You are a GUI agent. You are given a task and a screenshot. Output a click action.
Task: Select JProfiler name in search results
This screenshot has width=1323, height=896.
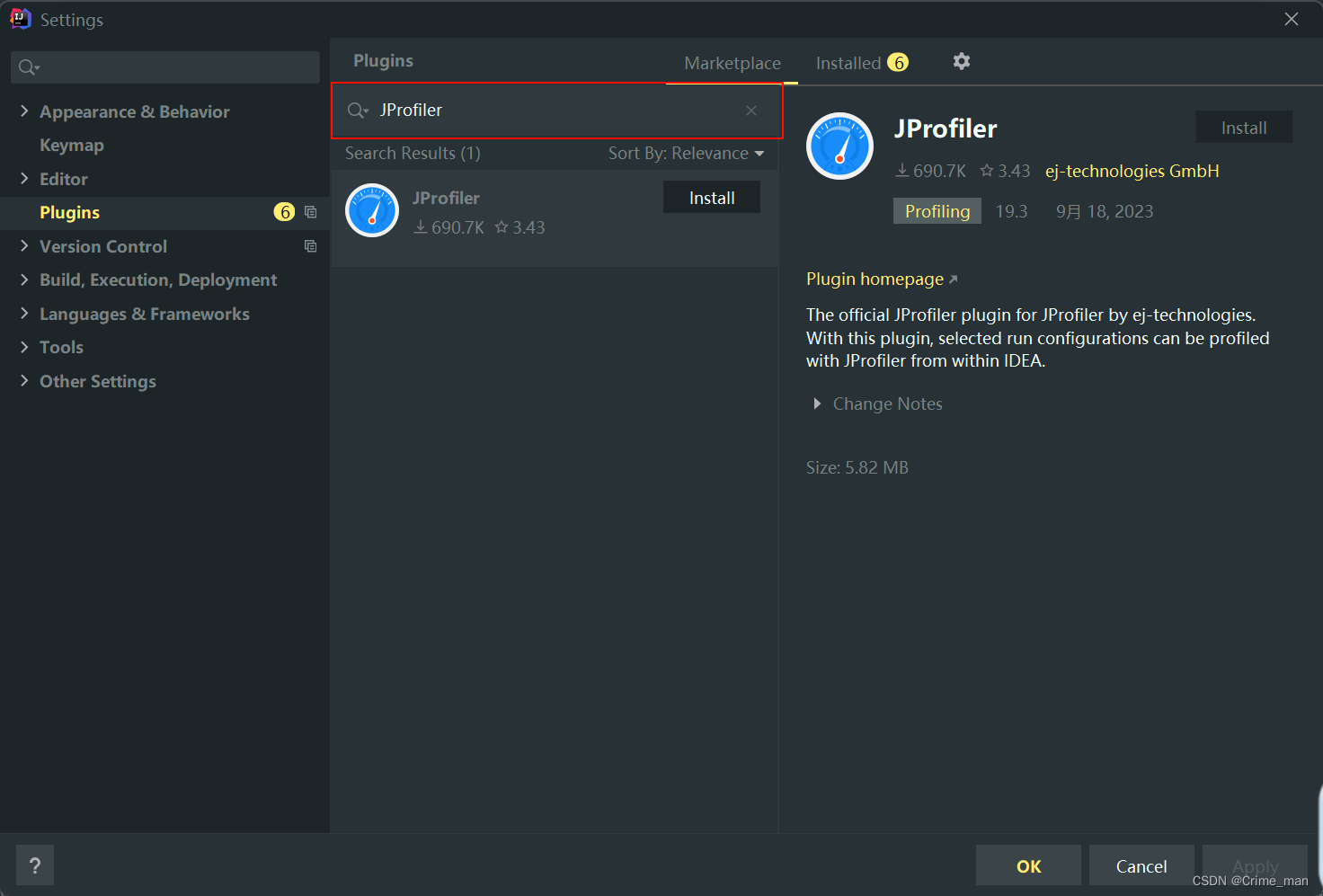446,198
